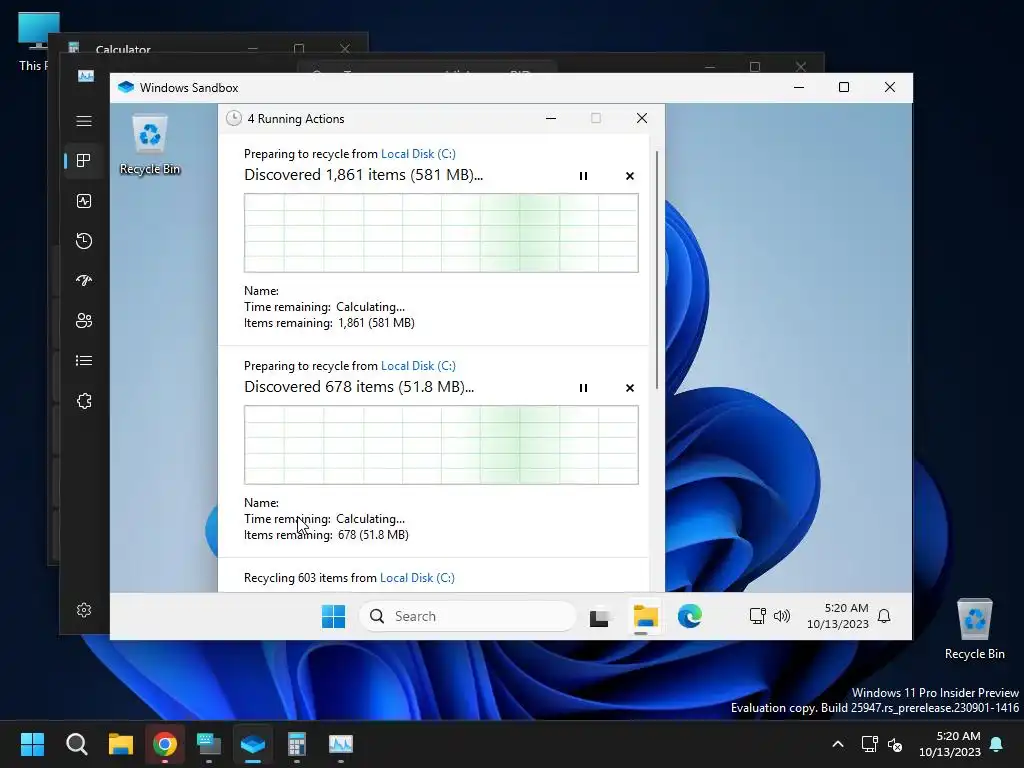Show hidden icons chevron in host tray
Screen dimensions: 1024x768
tap(838, 744)
